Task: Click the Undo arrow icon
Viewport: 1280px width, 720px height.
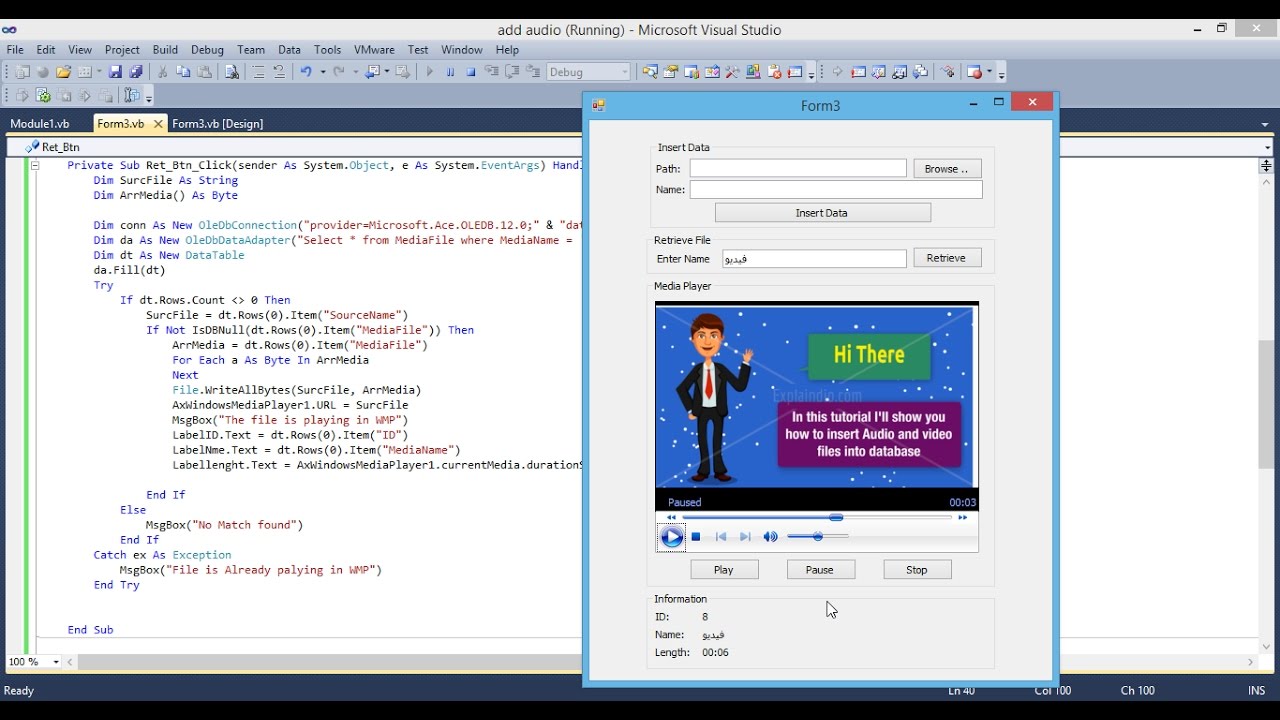Action: coord(306,72)
